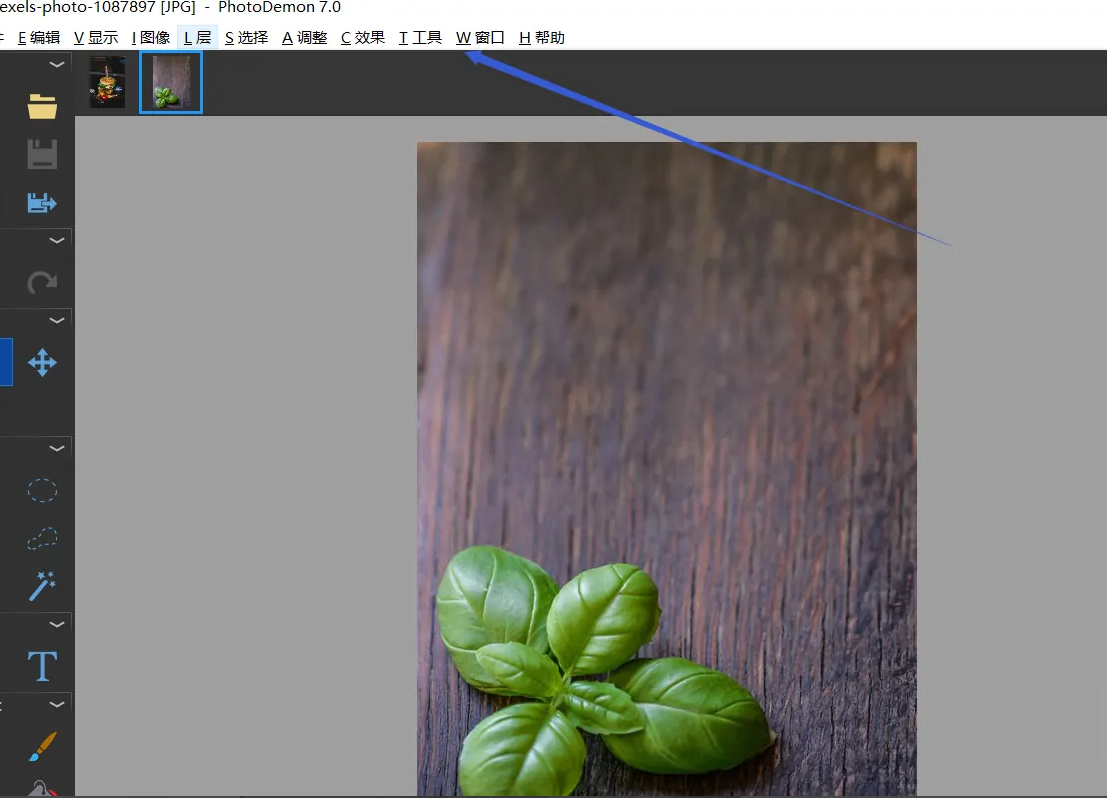Select the Text tool T icon
This screenshot has width=1107, height=798.
point(42,666)
